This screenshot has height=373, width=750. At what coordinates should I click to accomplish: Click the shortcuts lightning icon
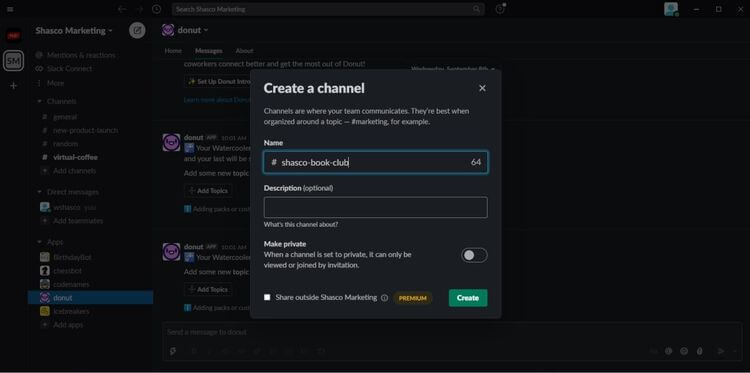(x=173, y=351)
